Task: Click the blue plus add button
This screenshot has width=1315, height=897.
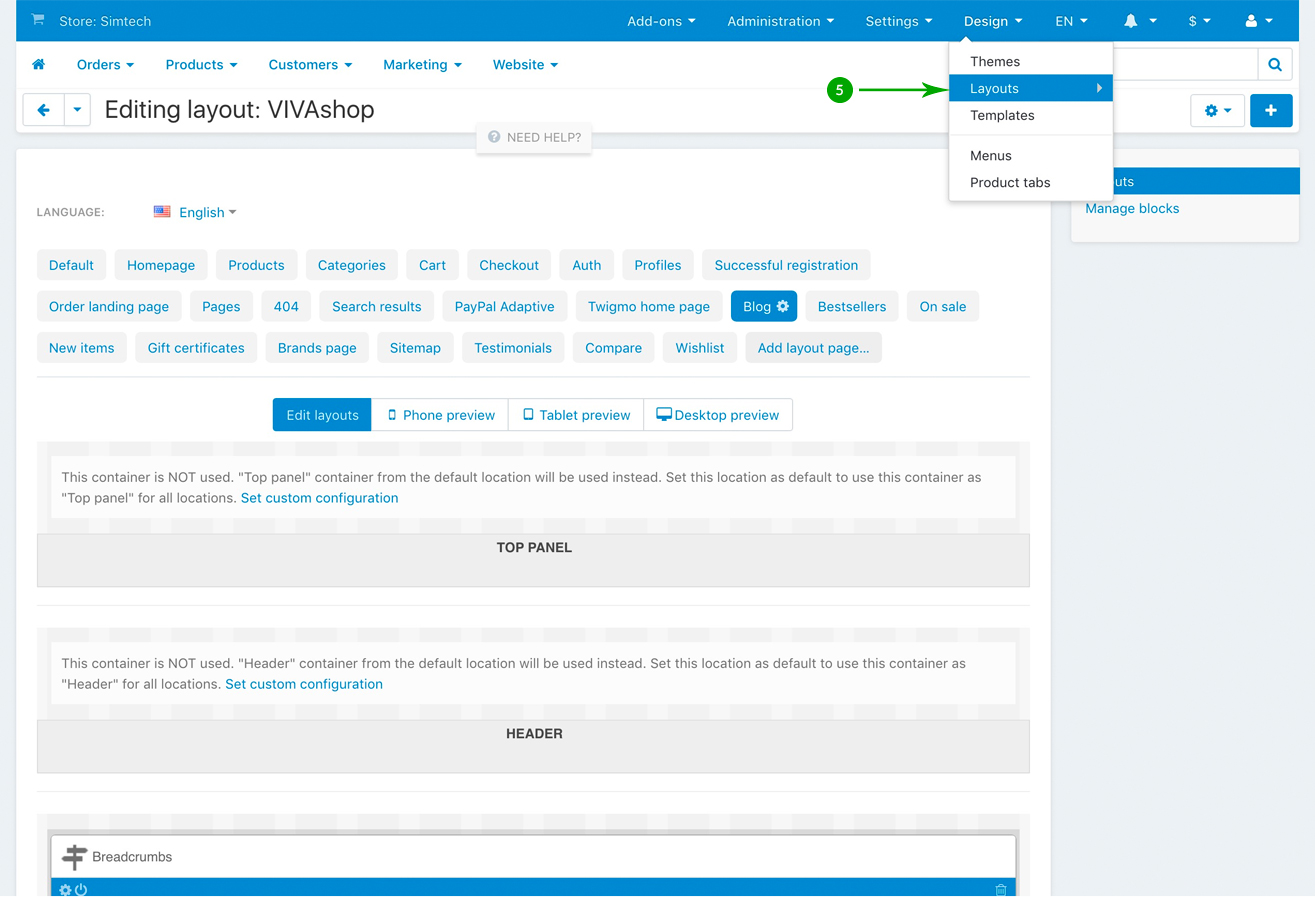Action: (x=1270, y=110)
